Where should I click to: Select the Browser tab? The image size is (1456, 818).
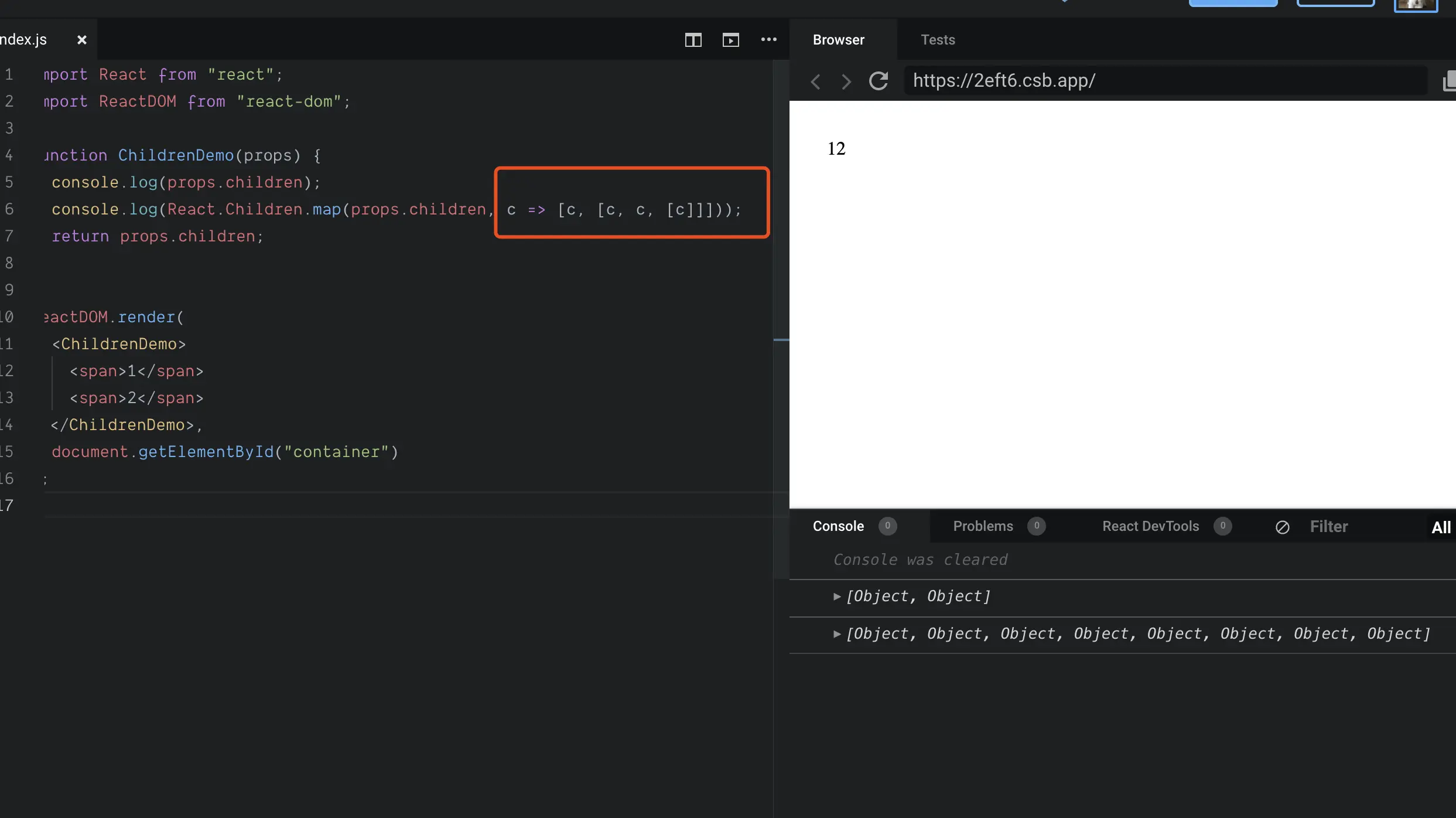click(838, 40)
